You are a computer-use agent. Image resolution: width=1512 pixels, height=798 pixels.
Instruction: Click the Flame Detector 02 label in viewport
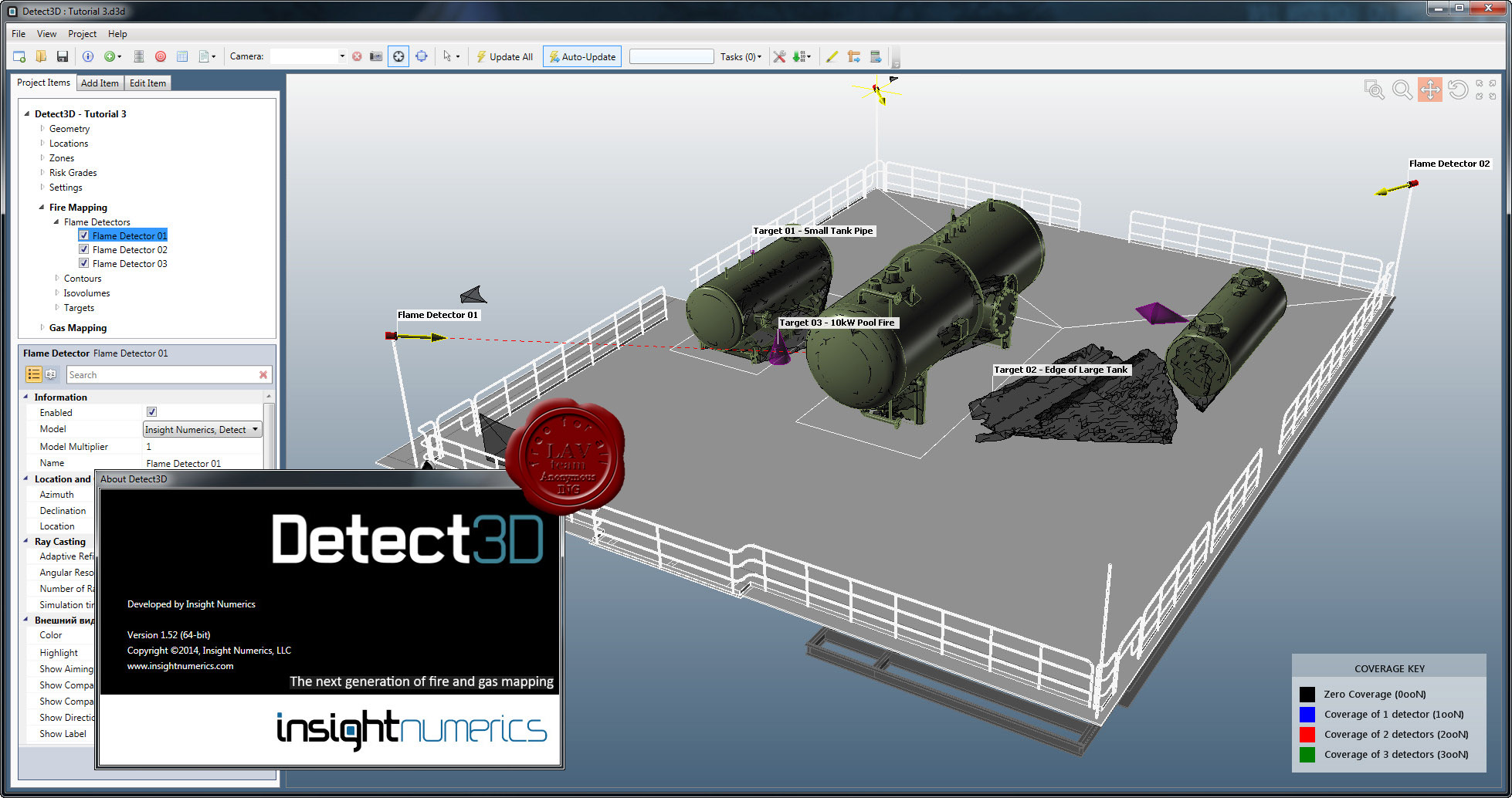pyautogui.click(x=1449, y=163)
